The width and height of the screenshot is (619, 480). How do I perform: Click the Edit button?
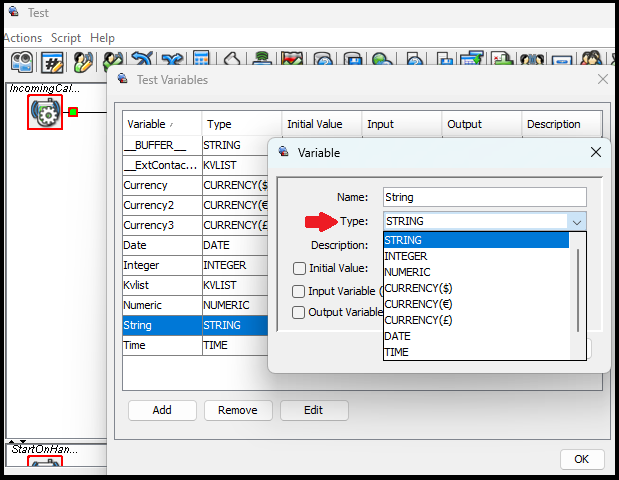314,411
